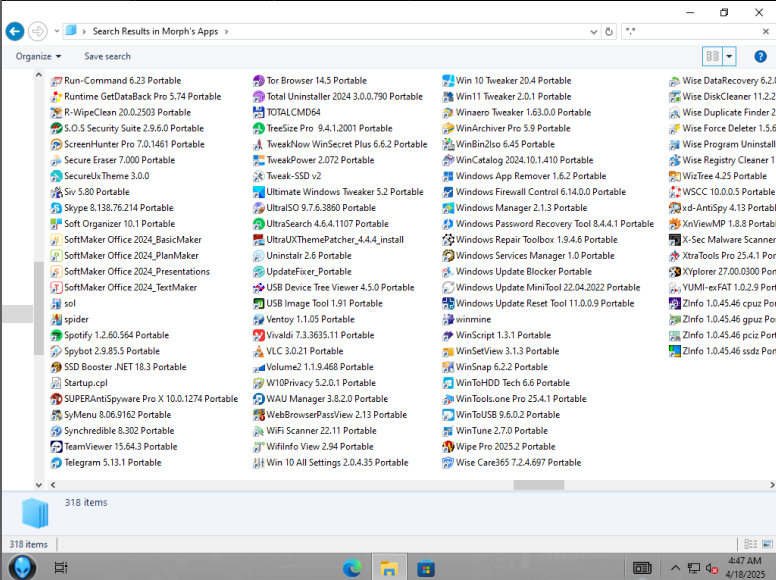
Task: Select WinSnap 6.2.2 Portable icon
Action: tap(448, 367)
